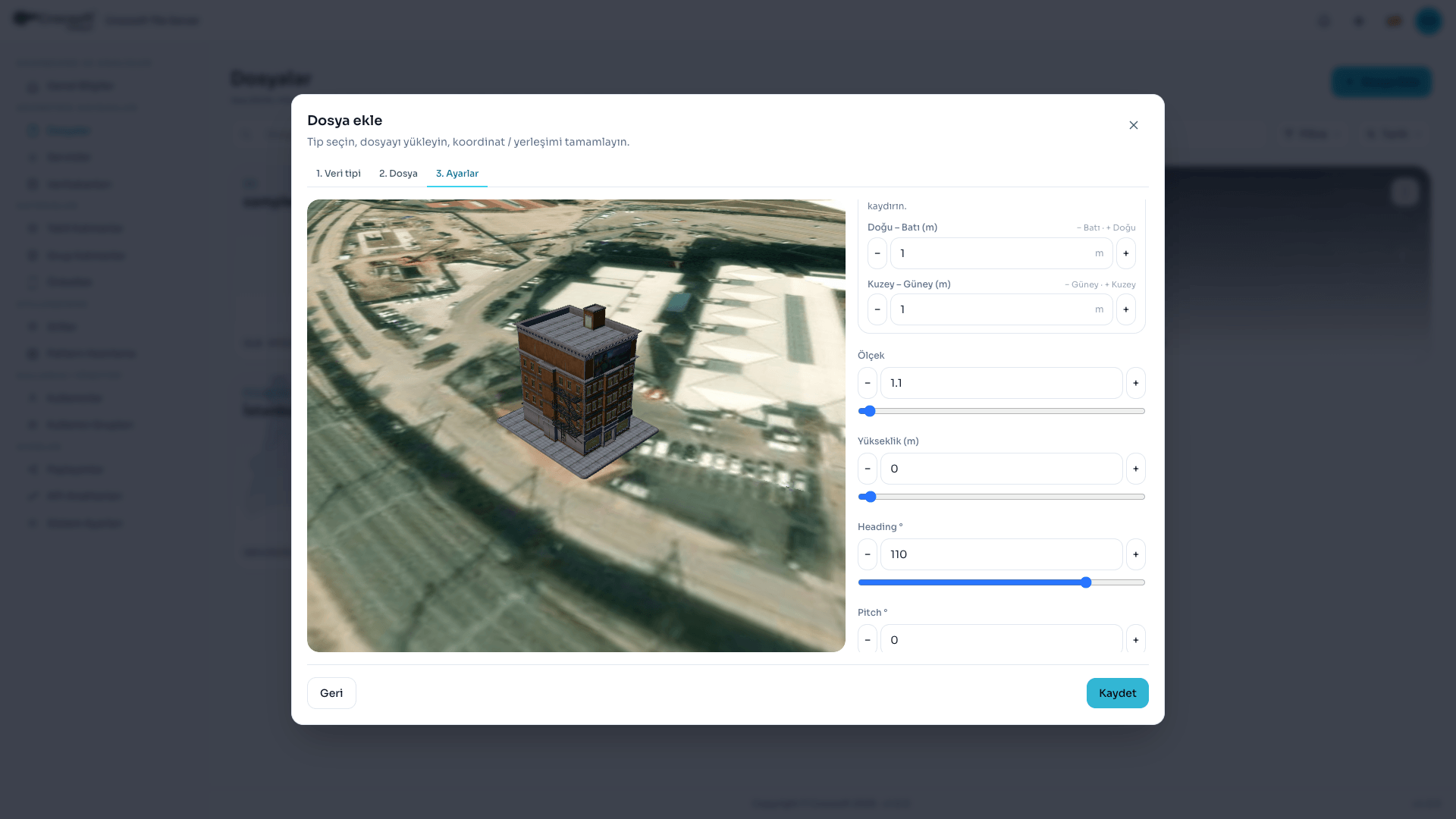Click into the Ölçek input showing 1.1
The width and height of the screenshot is (1456, 819).
tap(1002, 383)
